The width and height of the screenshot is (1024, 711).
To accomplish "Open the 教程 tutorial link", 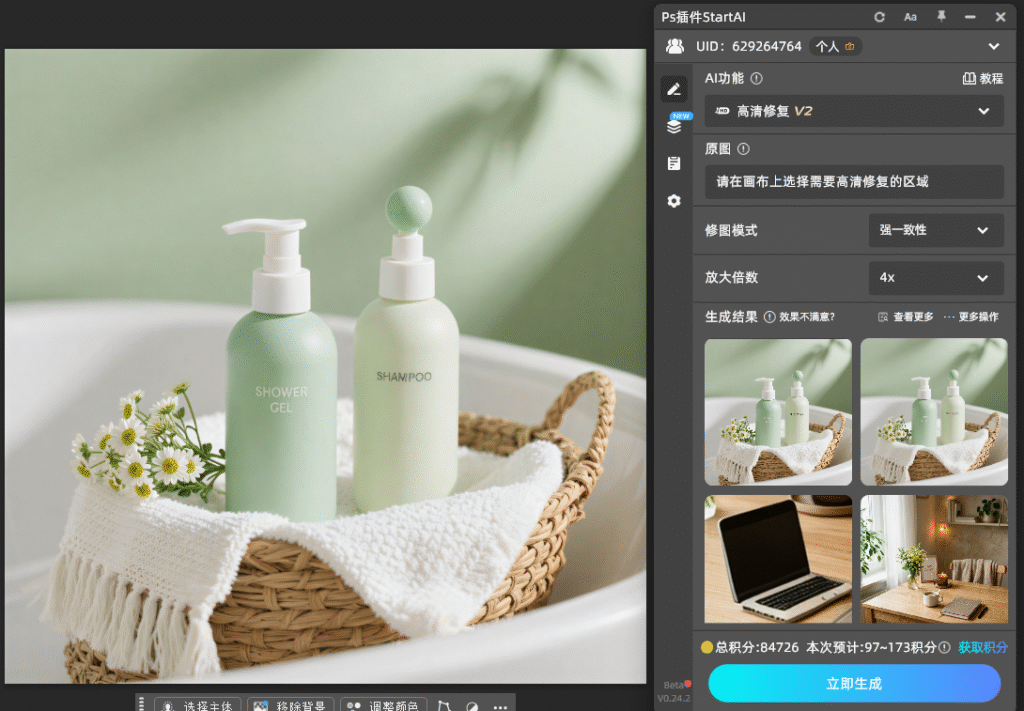I will tap(983, 78).
